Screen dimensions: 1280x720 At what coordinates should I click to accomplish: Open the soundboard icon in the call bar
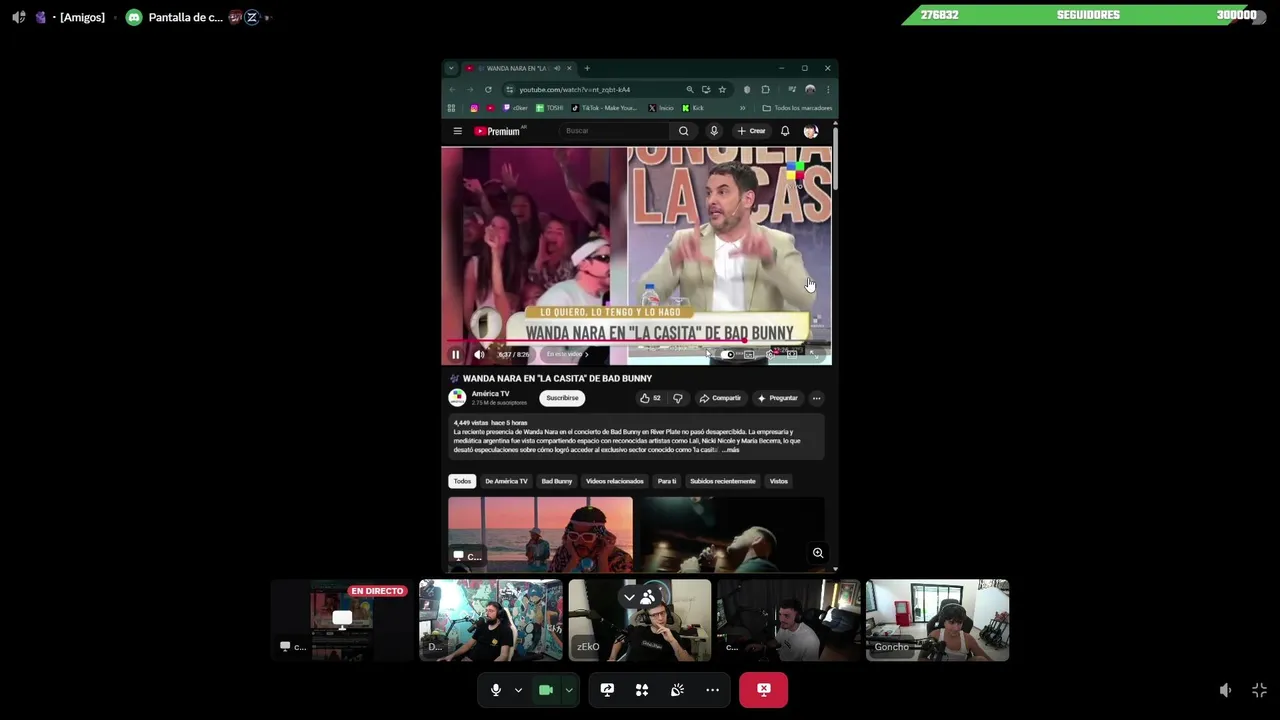click(677, 690)
